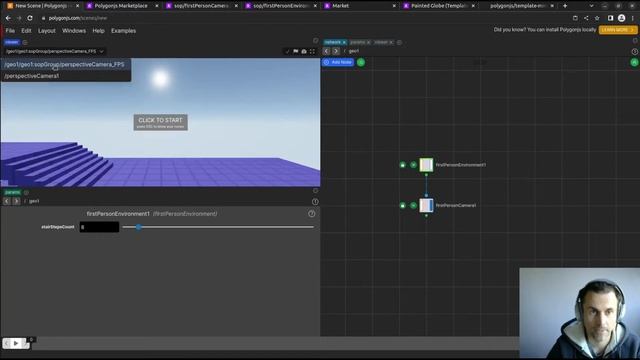Switch to the Painted Globe browser tab
Screen dimensions: 640x360
[439, 6]
